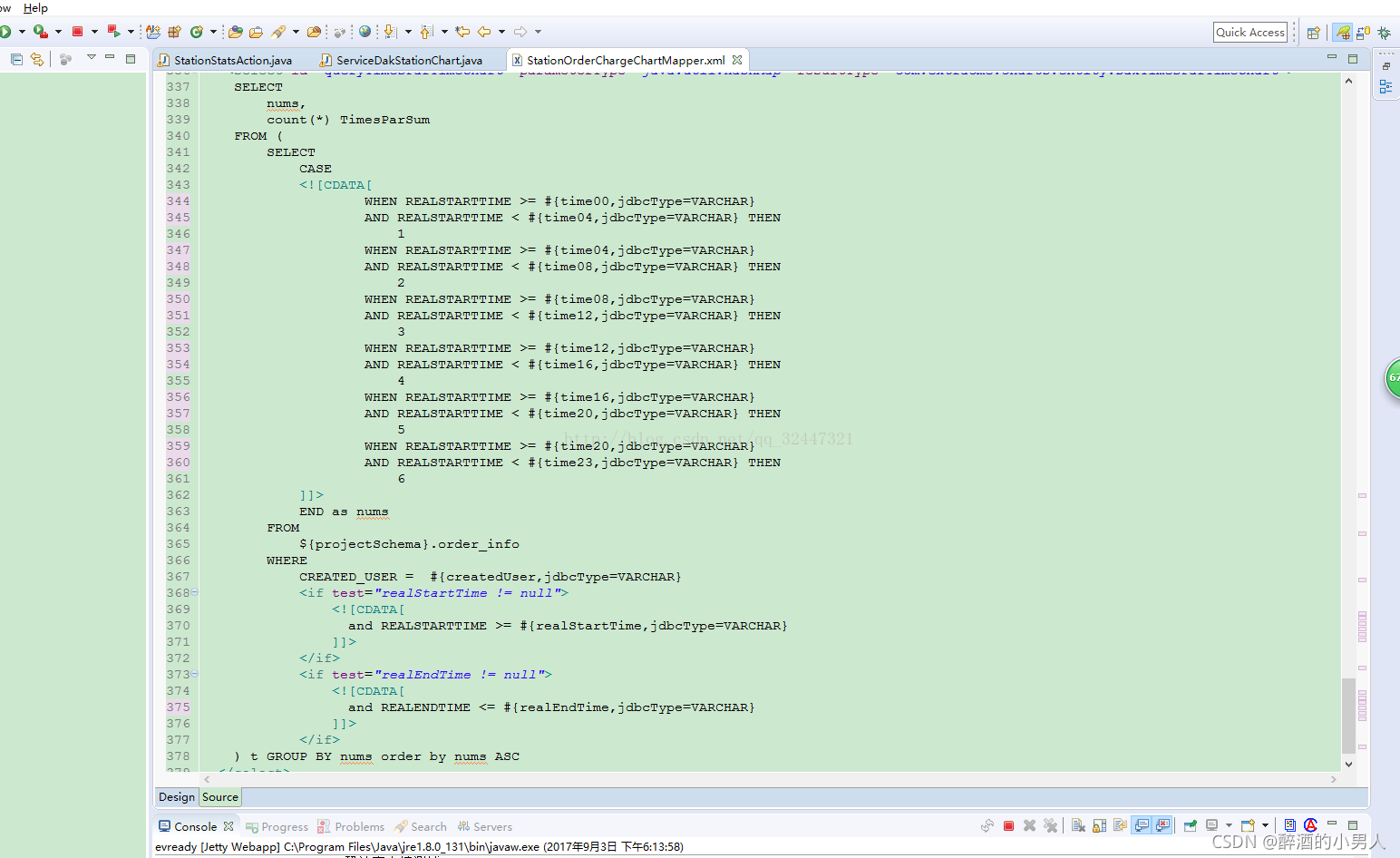
Task: Click Word Wrap icon in Console toolbar
Action: click(x=1120, y=825)
